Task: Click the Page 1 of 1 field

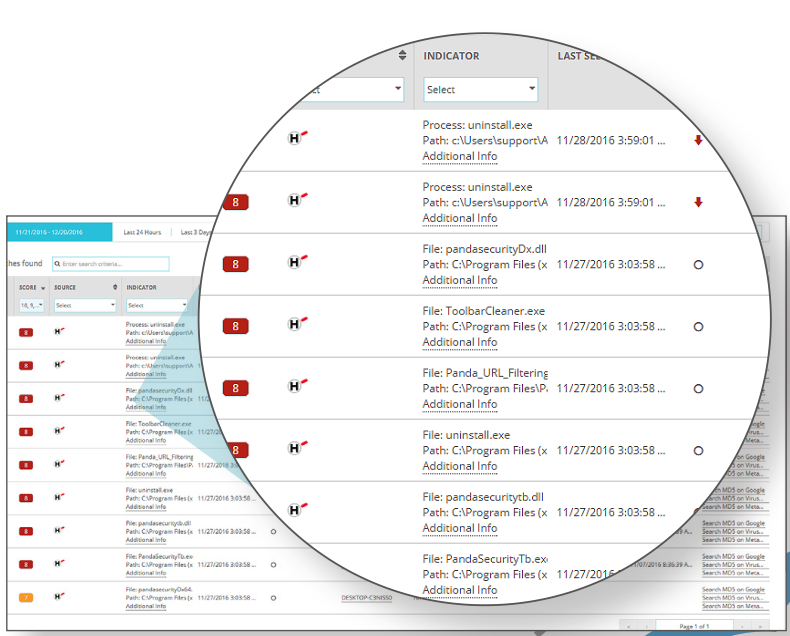Action: click(694, 626)
